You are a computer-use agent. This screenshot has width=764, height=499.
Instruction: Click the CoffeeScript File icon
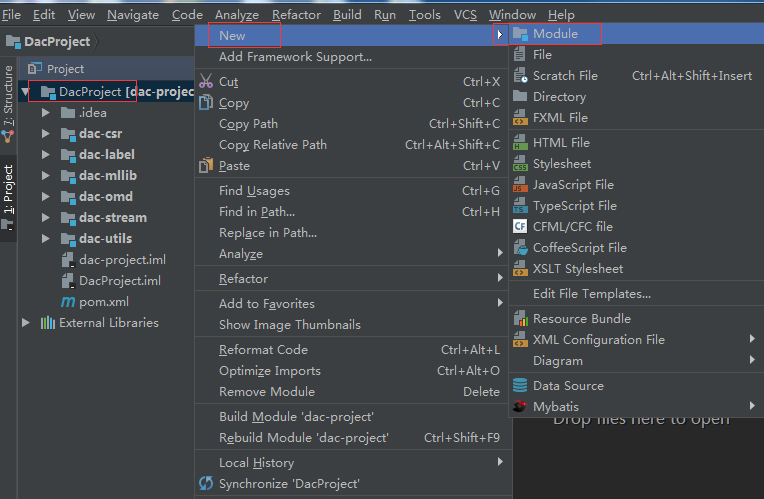click(x=520, y=248)
